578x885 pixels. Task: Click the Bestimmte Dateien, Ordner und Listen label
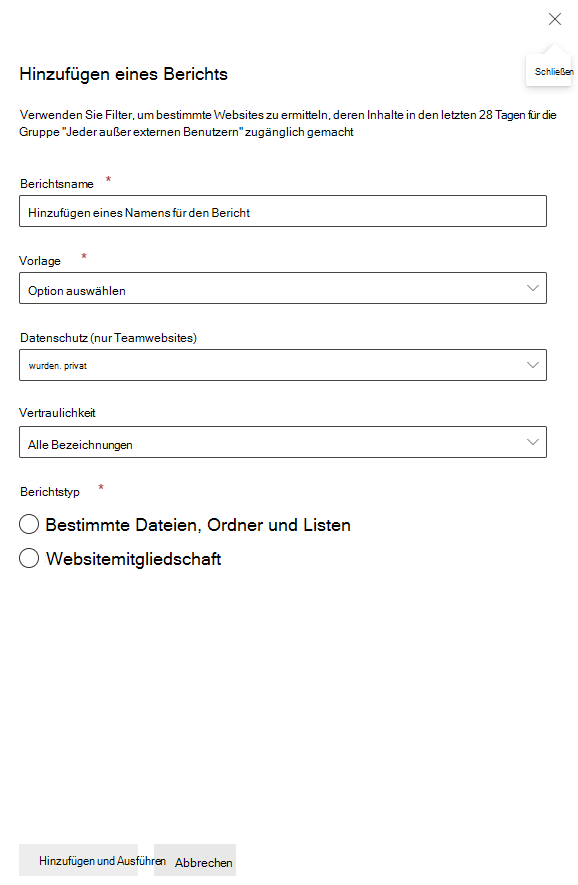click(198, 525)
